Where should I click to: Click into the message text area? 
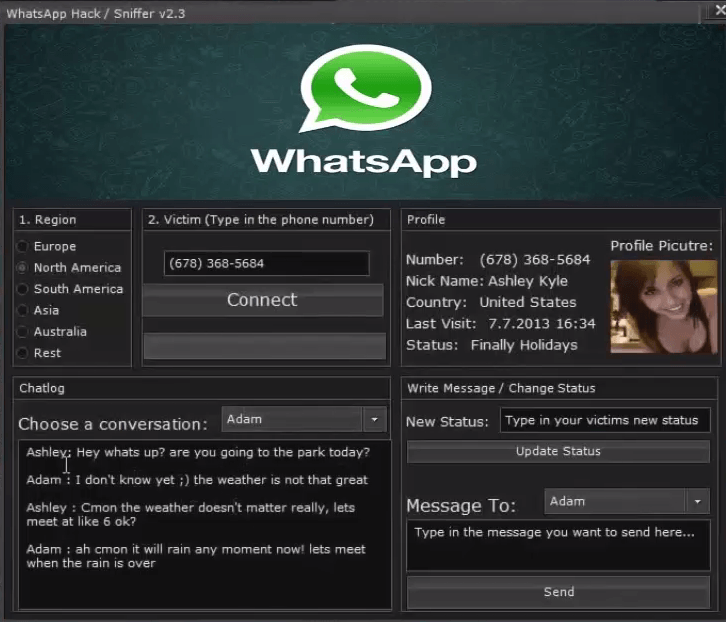[x=558, y=545]
